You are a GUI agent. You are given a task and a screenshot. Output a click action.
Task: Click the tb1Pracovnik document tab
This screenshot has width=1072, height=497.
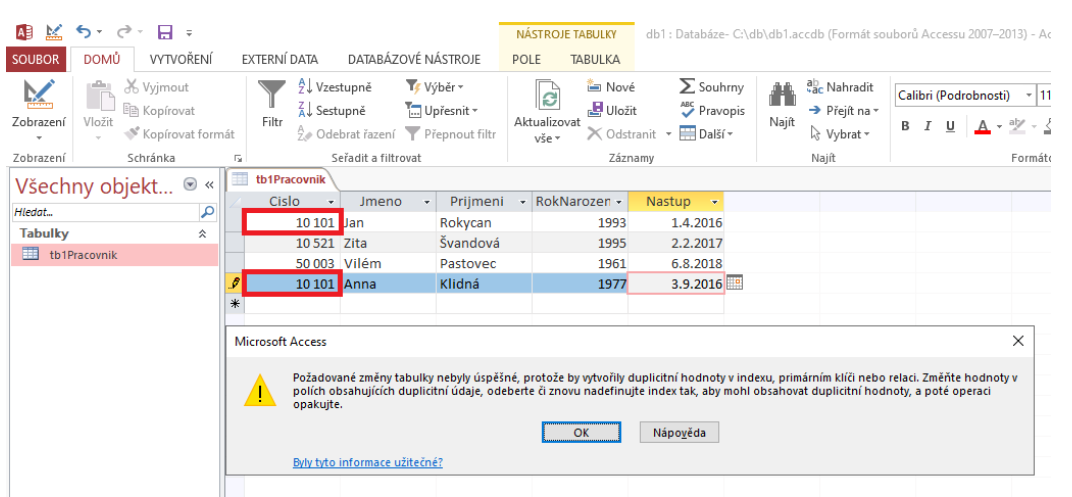[282, 180]
